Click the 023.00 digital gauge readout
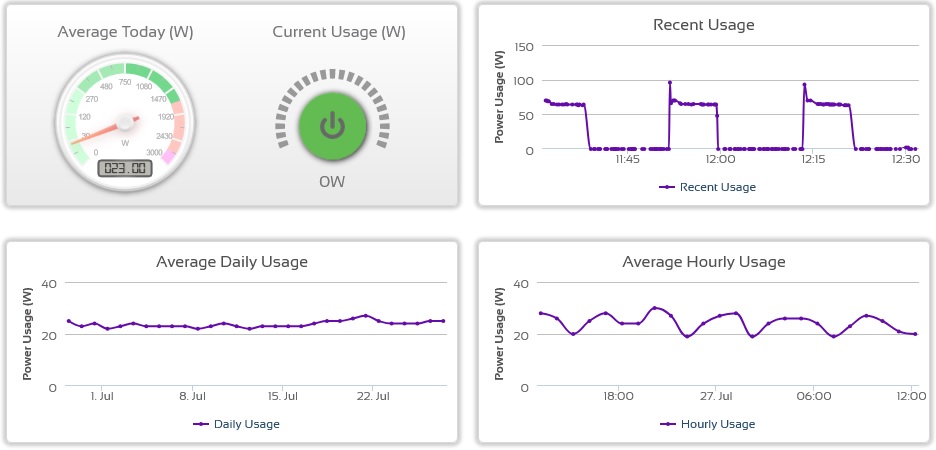This screenshot has height=450, width=936. 125,169
